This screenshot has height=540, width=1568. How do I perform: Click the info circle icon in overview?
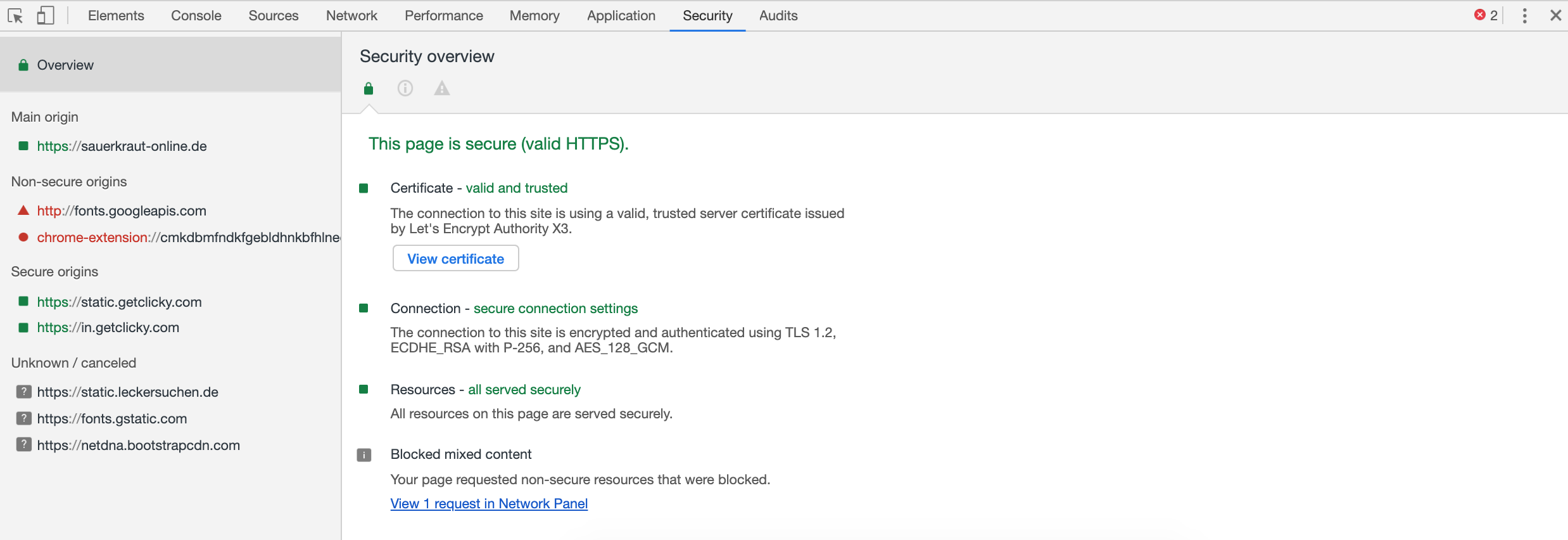405,89
